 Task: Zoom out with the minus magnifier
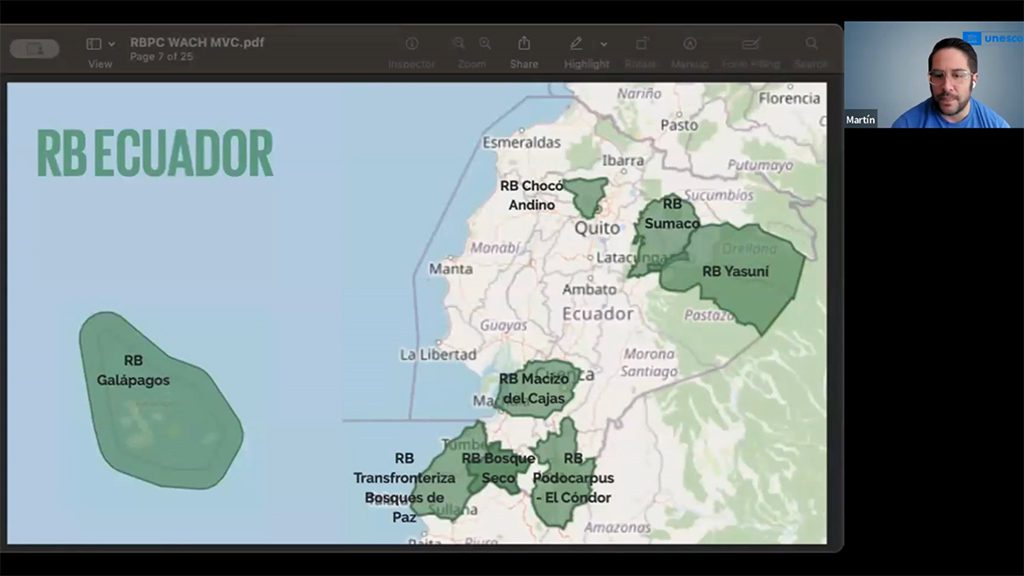[459, 44]
